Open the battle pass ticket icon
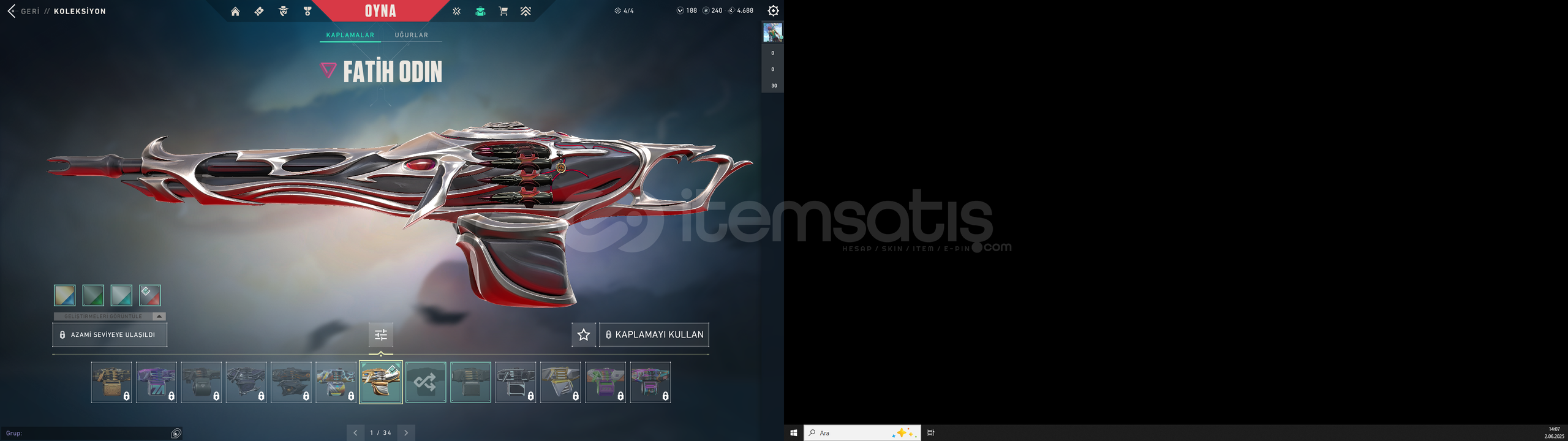Viewport: 1568px width, 441px height. [259, 11]
